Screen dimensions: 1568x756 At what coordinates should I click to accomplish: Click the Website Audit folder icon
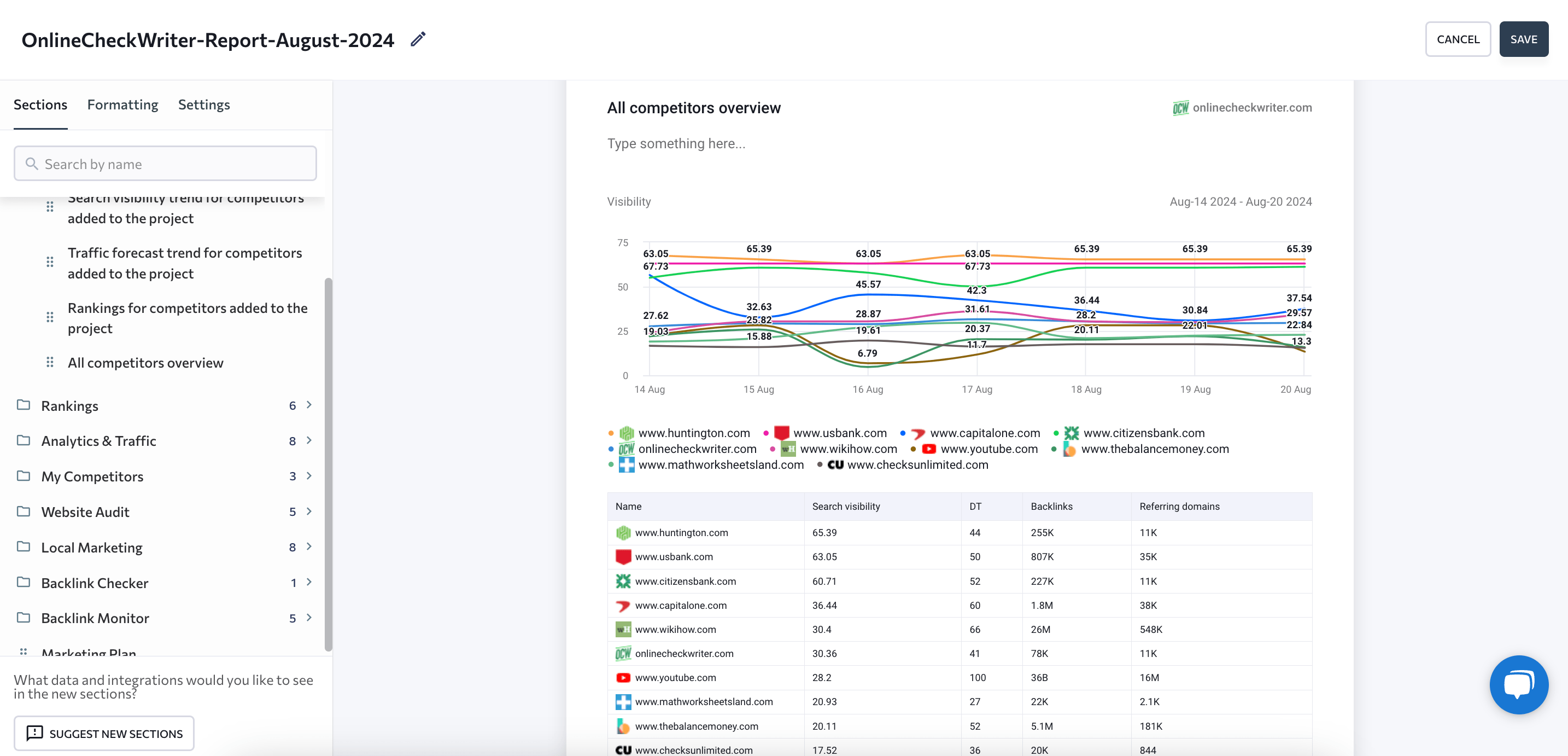tap(24, 511)
